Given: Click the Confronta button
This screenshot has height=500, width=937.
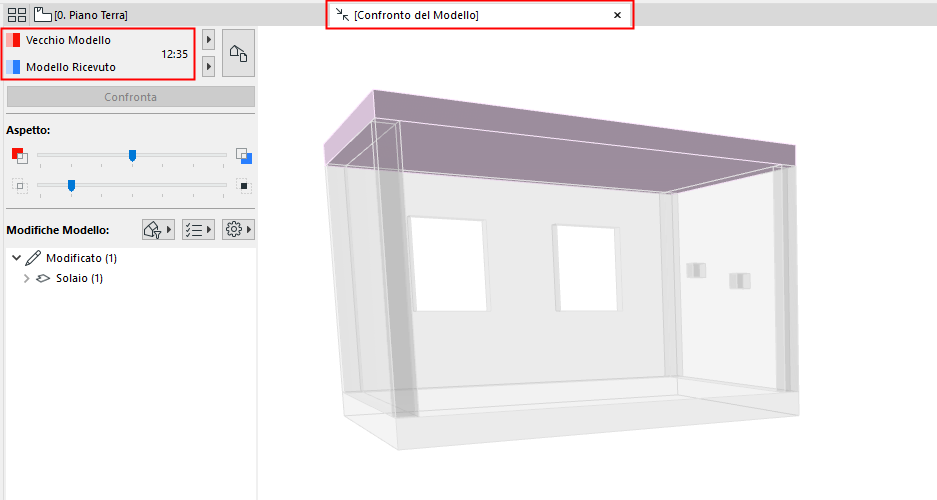Looking at the screenshot, I should 130,97.
